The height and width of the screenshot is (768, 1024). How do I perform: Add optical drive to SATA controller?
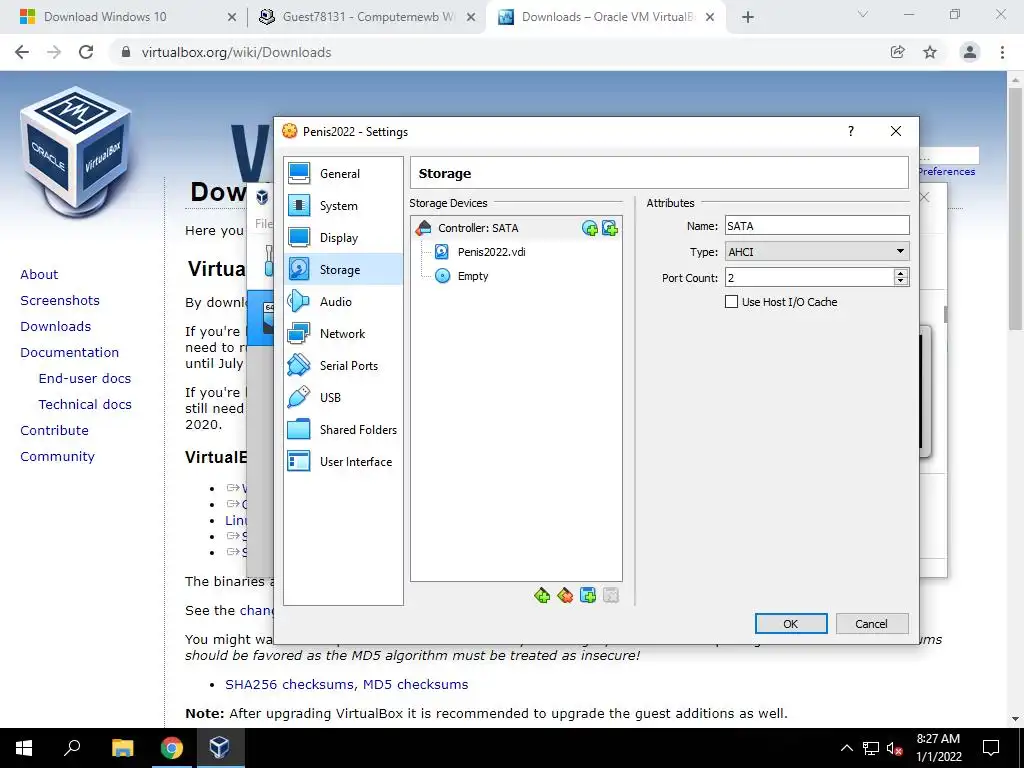(x=590, y=228)
